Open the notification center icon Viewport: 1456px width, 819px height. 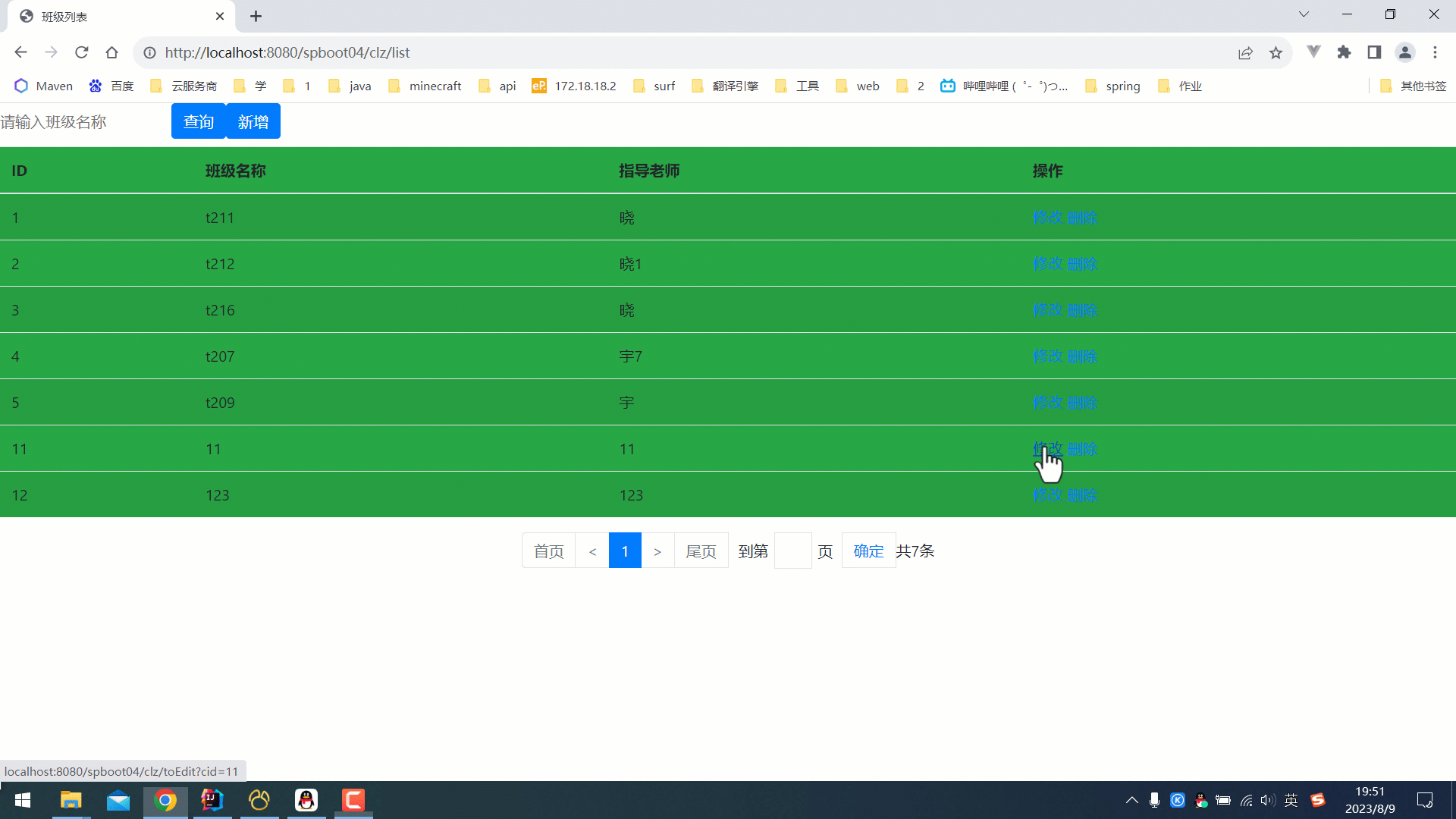[1425, 800]
